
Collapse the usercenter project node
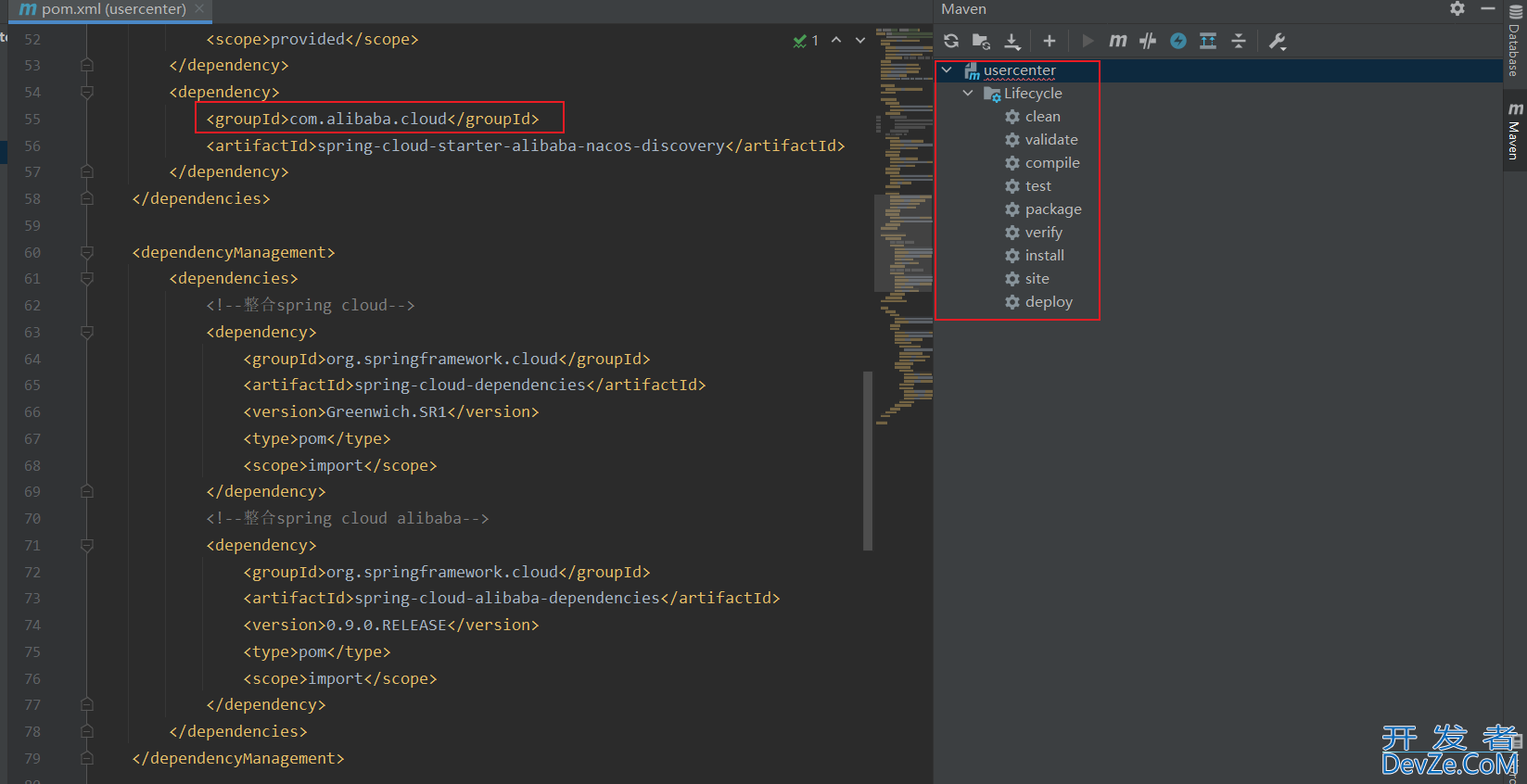pyautogui.click(x=947, y=70)
